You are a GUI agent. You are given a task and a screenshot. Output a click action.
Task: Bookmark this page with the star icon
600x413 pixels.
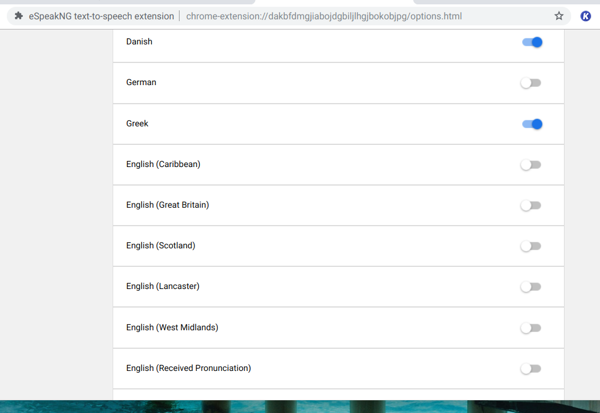tap(559, 16)
